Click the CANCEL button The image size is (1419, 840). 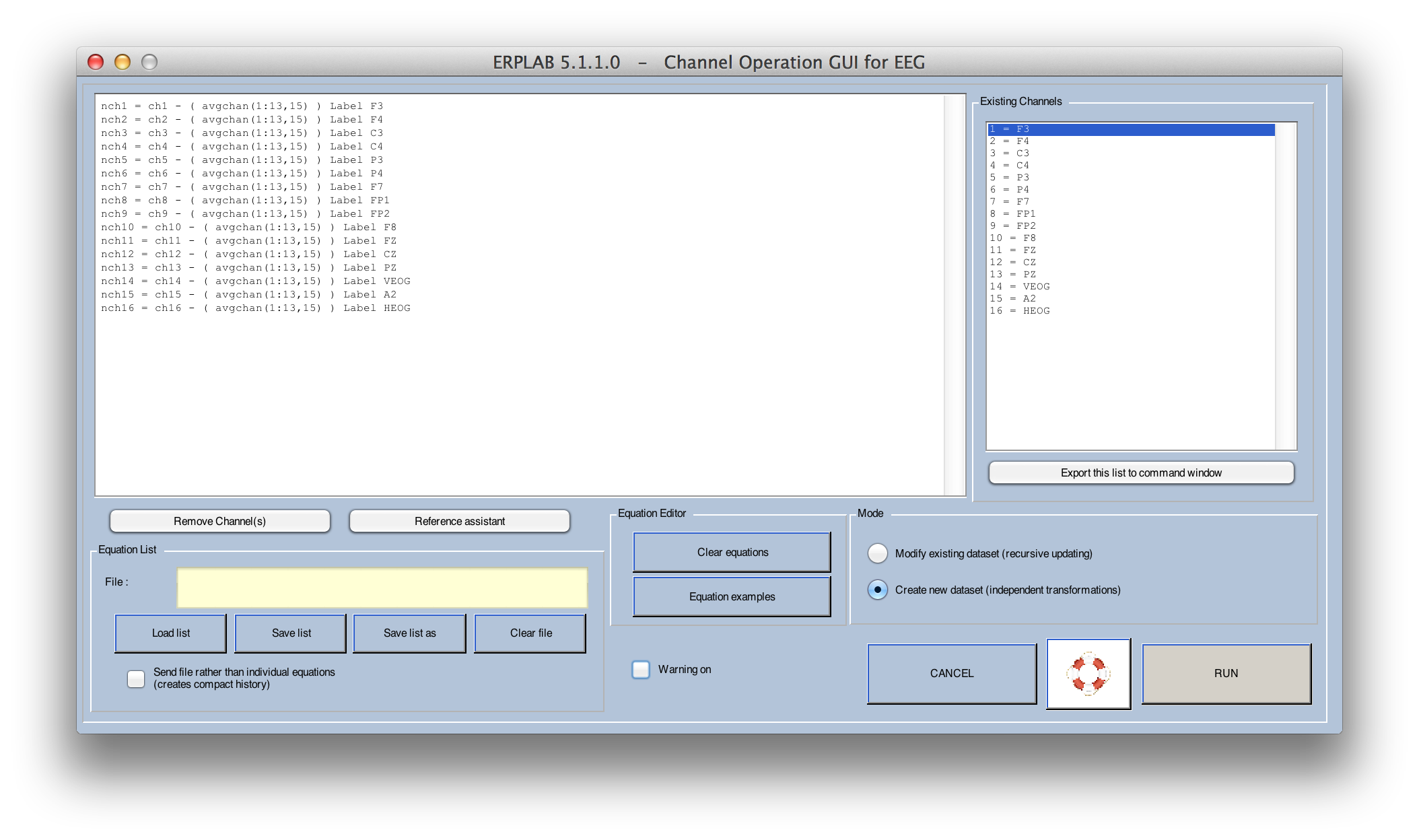(x=952, y=673)
